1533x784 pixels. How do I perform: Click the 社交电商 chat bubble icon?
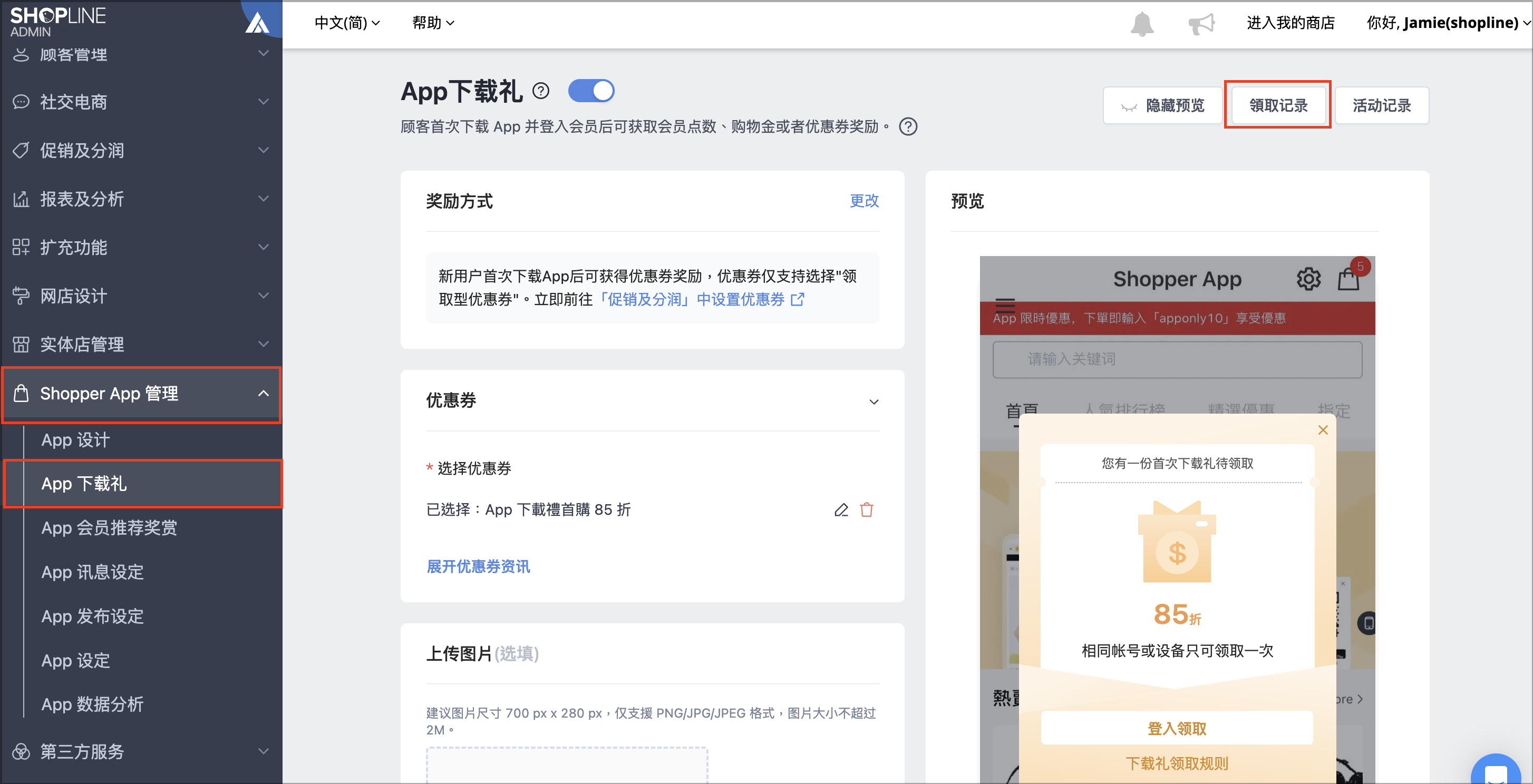[21, 102]
